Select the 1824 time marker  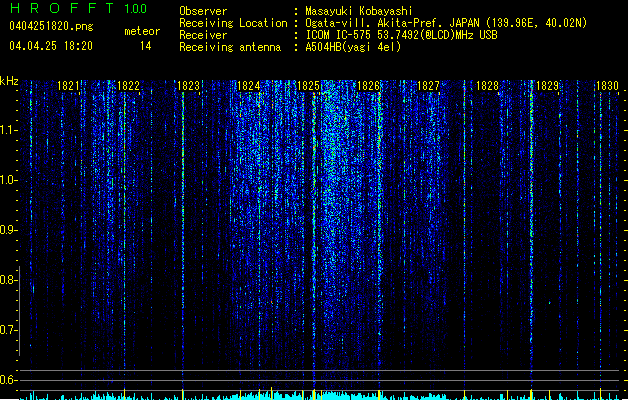248,85
